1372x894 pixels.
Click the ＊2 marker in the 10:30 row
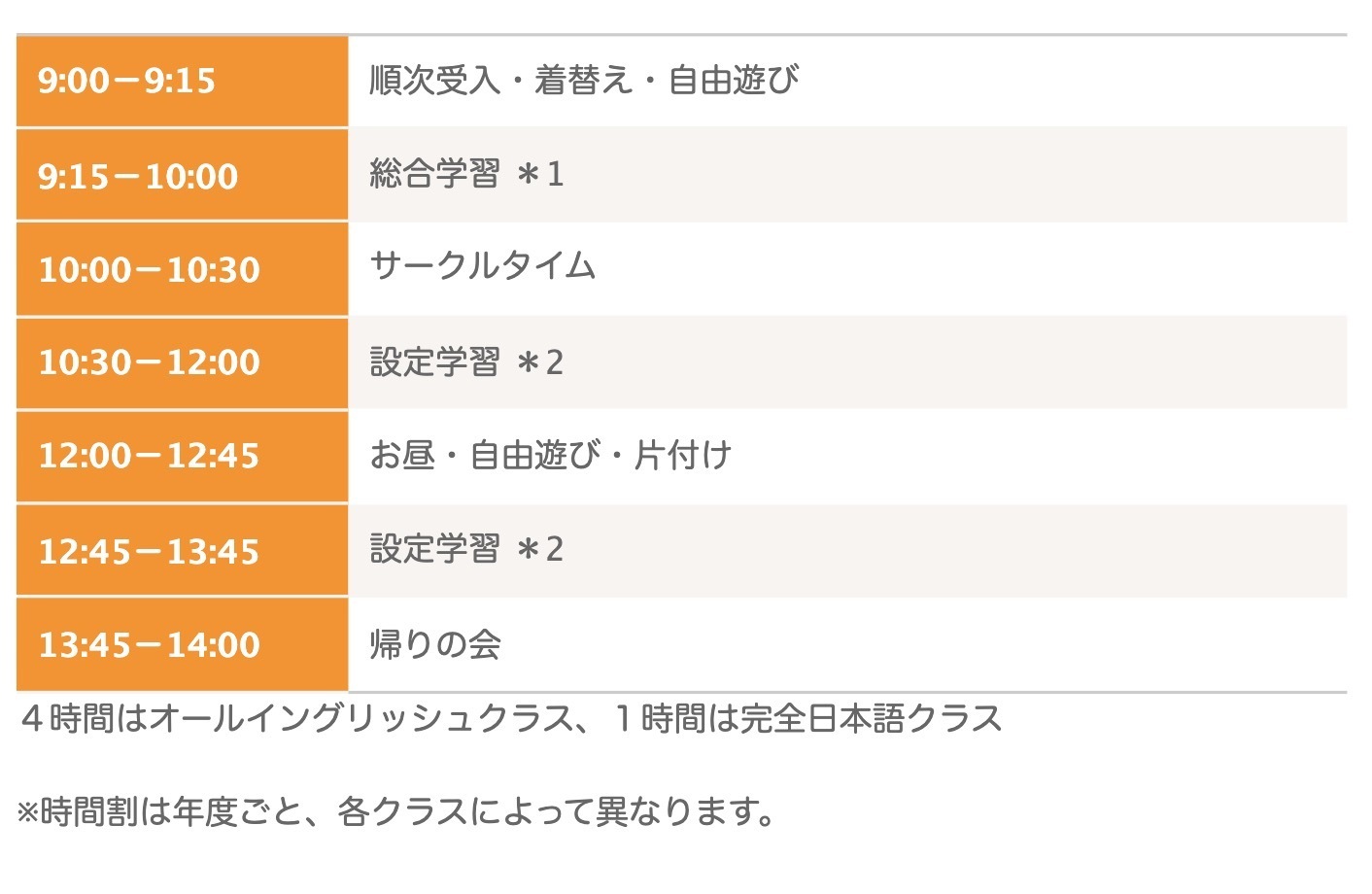(x=540, y=363)
